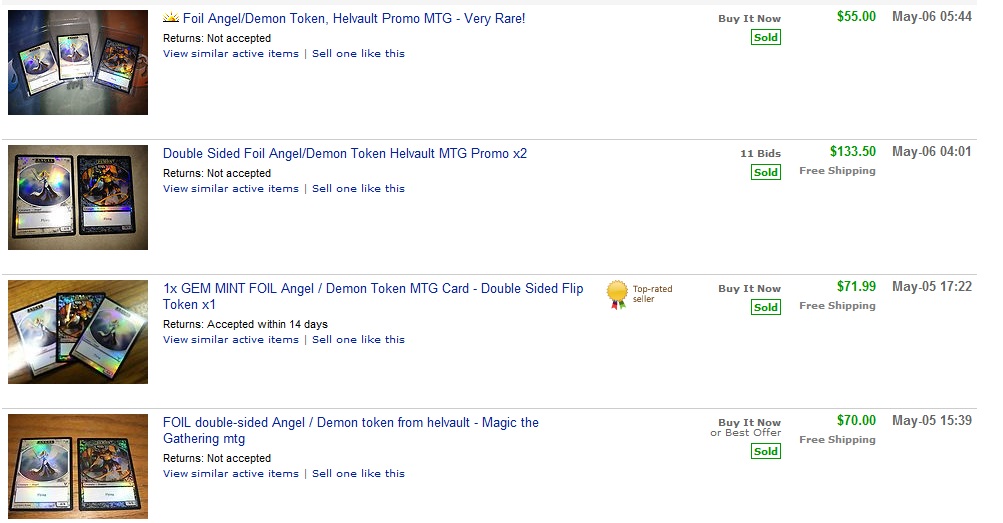Image resolution: width=1003 pixels, height=523 pixels.
Task: View similar active items for 11-bid listing
Action: [x=231, y=189]
